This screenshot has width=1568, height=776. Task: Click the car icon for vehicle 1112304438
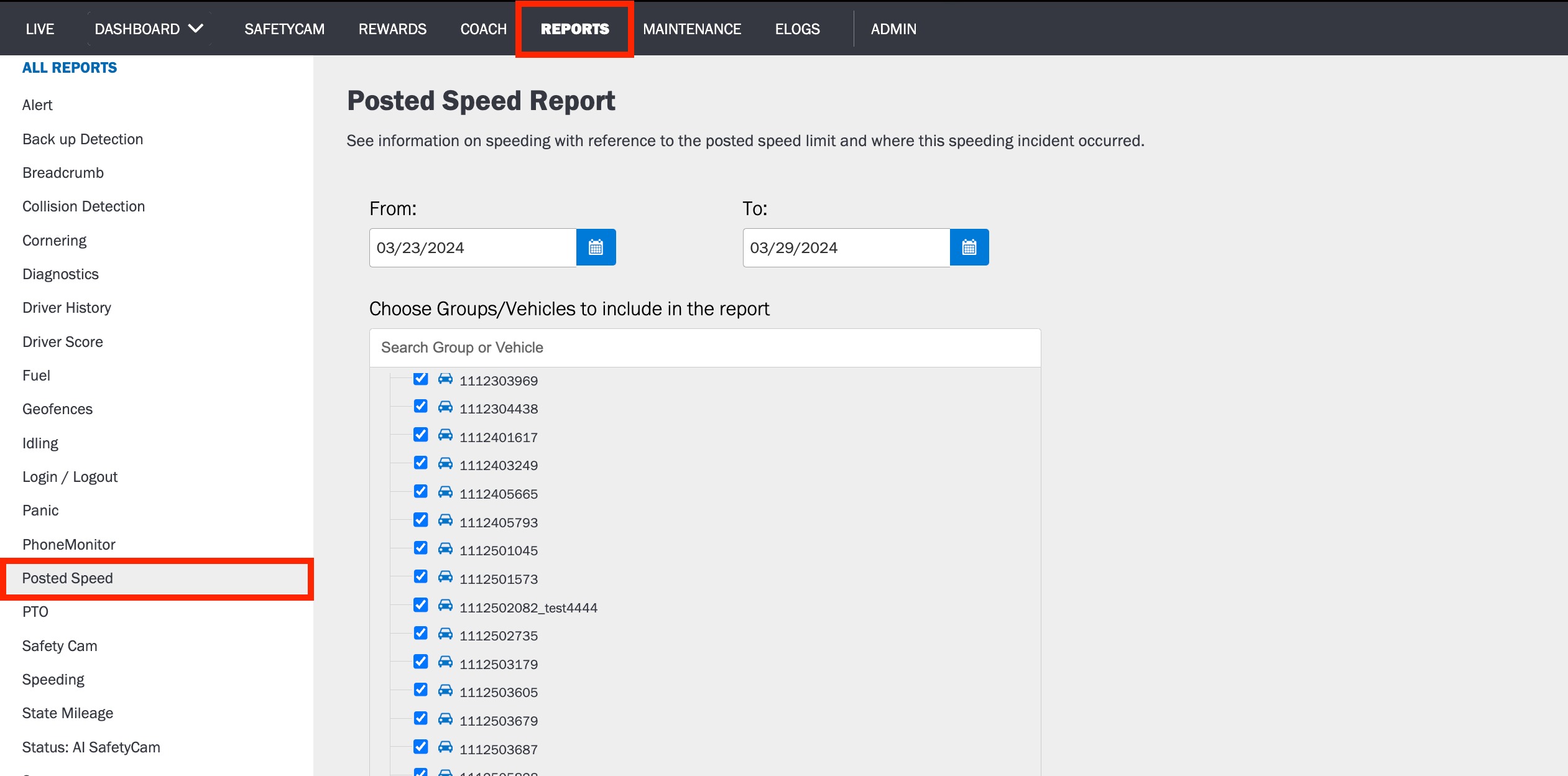tap(445, 407)
